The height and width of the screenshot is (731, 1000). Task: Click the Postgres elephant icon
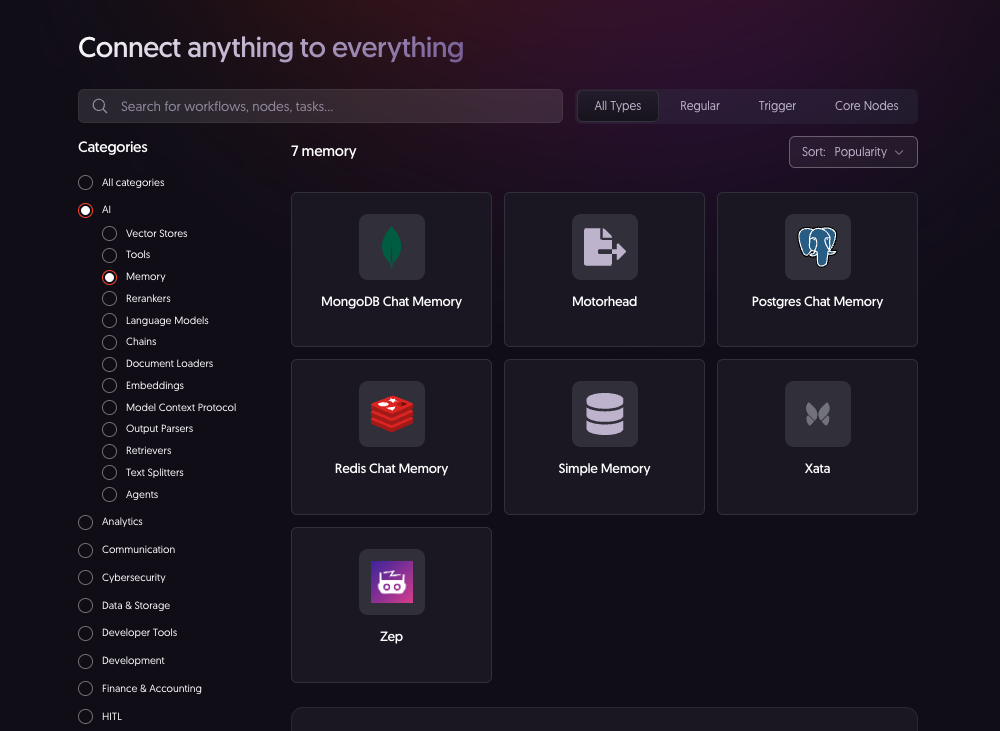click(x=818, y=247)
